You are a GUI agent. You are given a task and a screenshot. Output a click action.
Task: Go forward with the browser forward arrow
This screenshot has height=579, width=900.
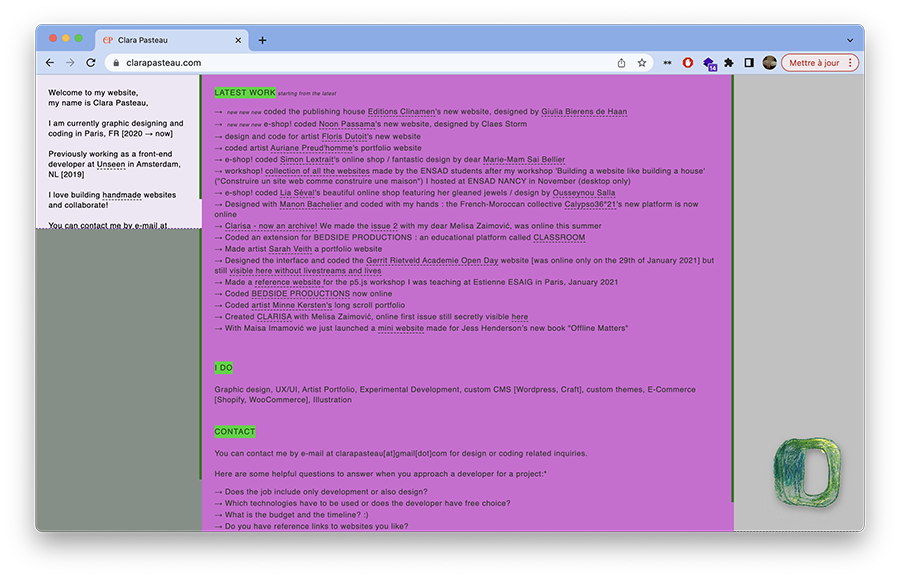pos(70,63)
